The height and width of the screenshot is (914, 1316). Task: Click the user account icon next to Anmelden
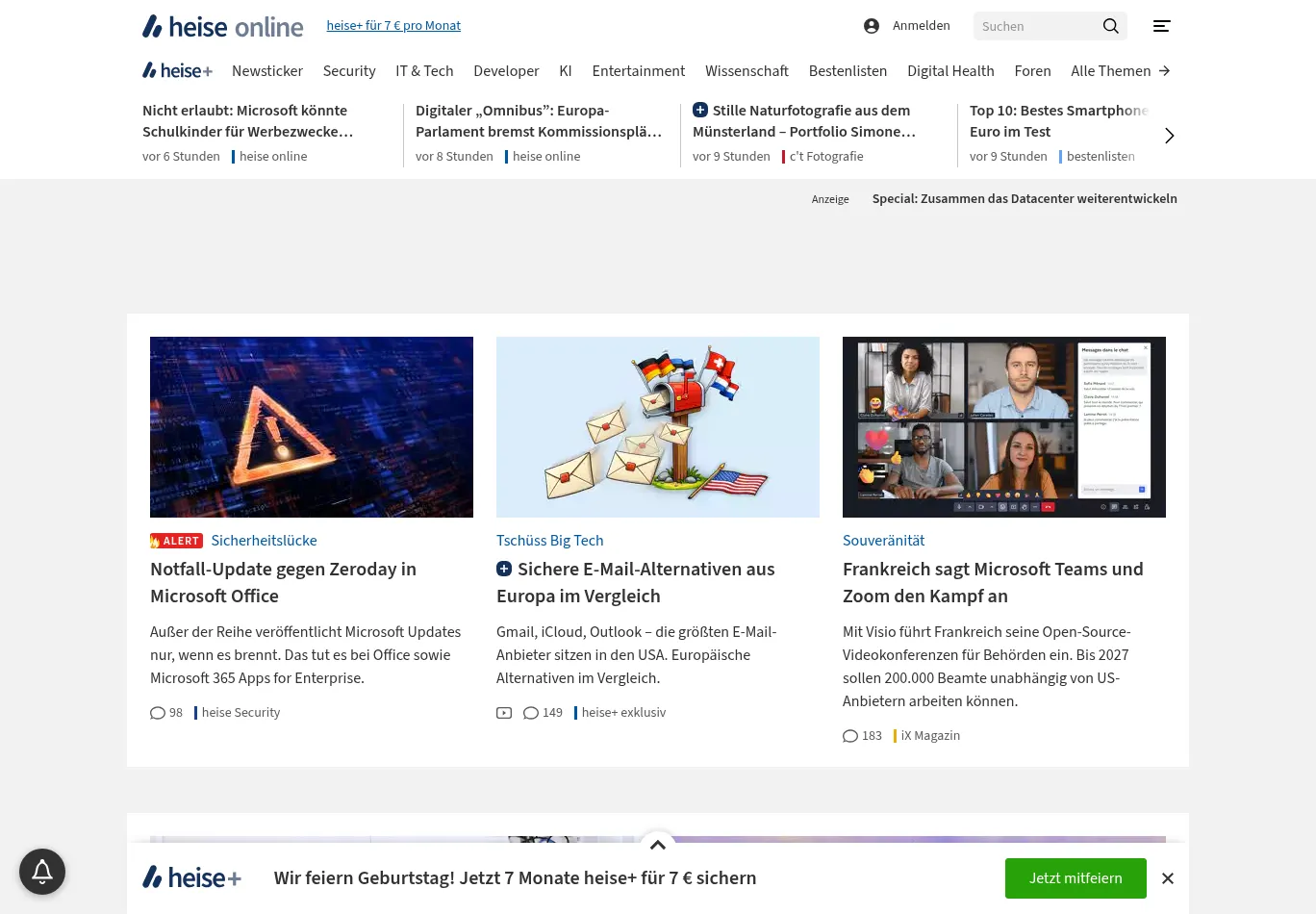[x=872, y=26]
